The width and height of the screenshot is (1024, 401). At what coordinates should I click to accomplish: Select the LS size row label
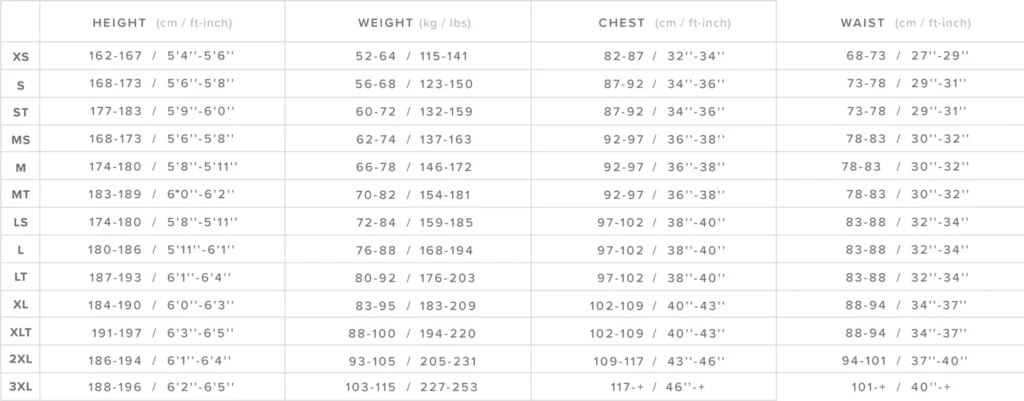click(x=21, y=223)
